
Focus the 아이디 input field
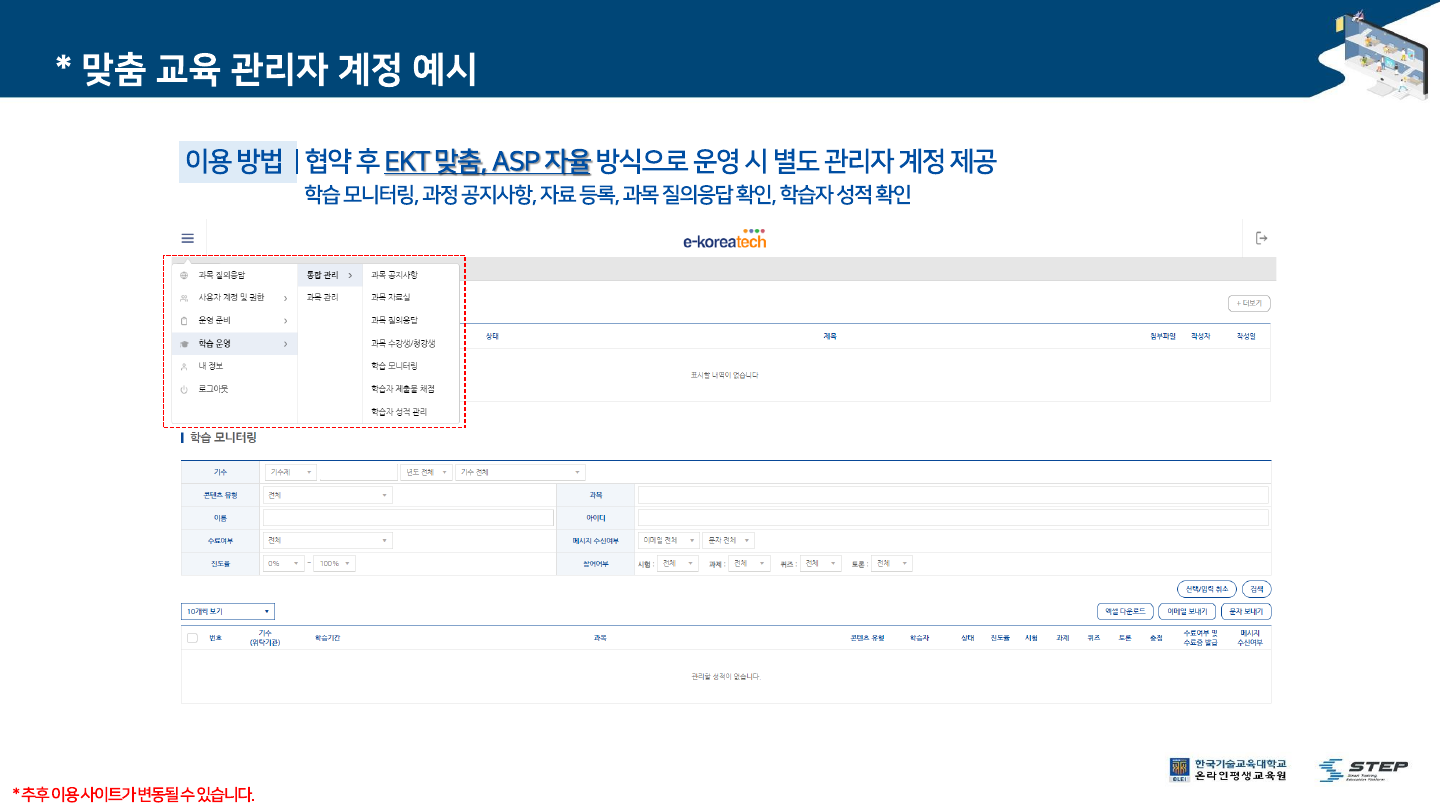[x=953, y=518]
